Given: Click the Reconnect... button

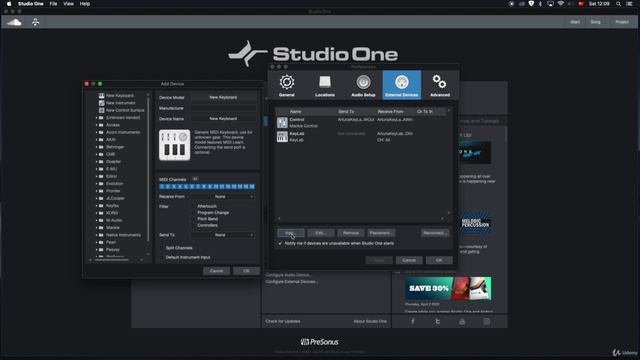Looking at the screenshot, I should pyautogui.click(x=435, y=233).
